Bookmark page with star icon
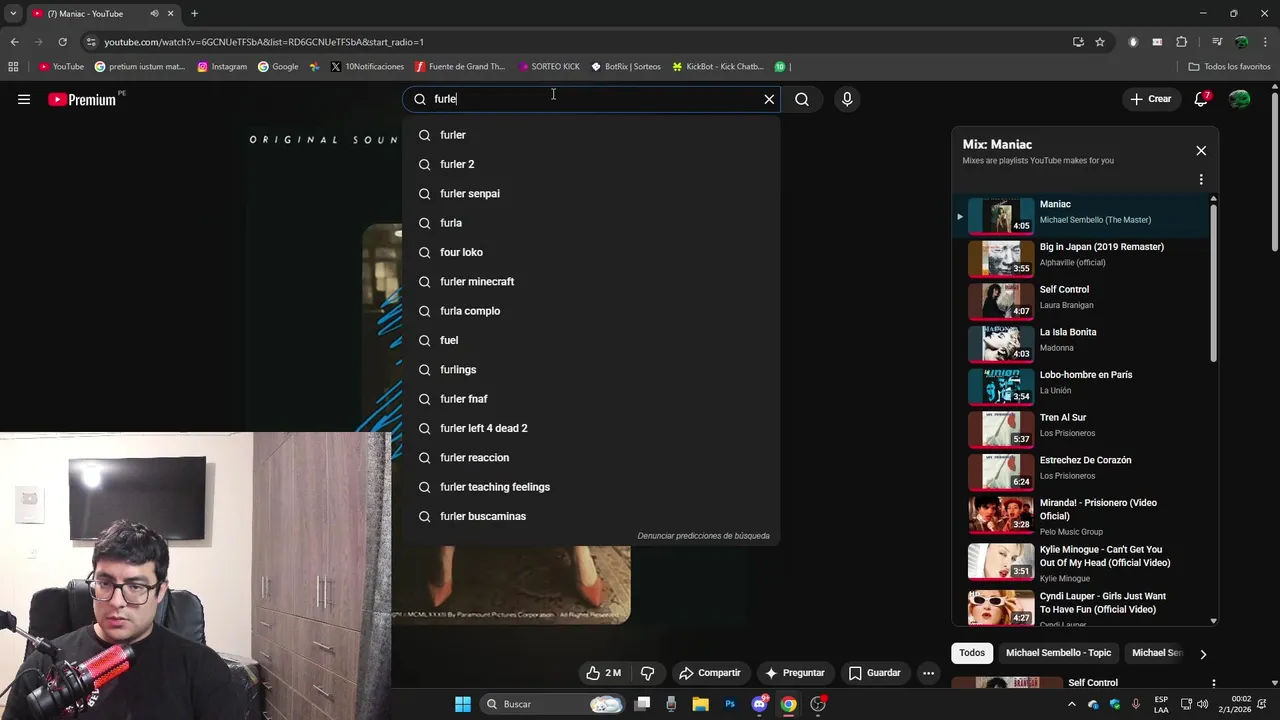 coord(1100,42)
